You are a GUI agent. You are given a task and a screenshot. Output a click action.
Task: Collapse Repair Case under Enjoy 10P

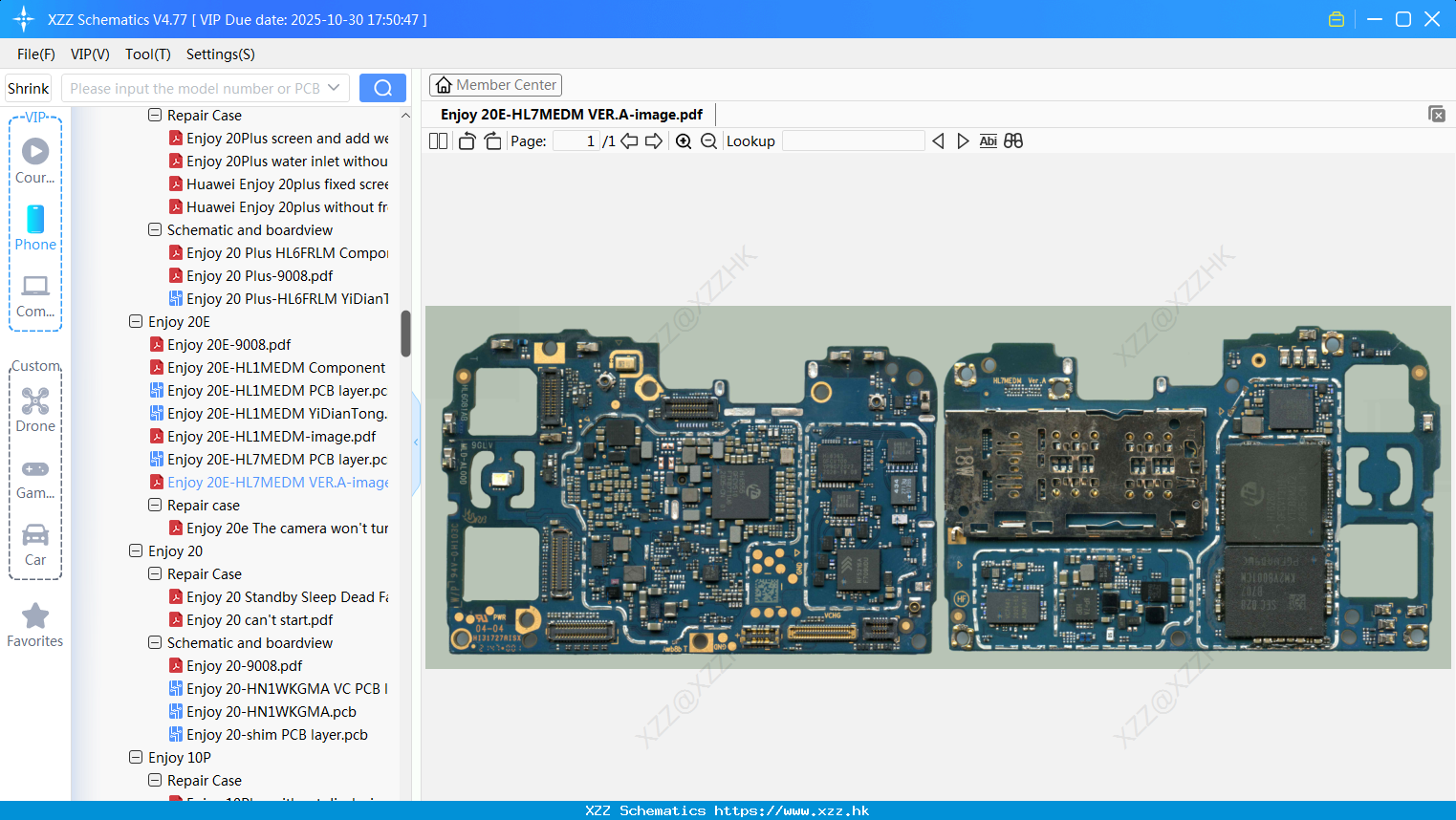tap(155, 781)
